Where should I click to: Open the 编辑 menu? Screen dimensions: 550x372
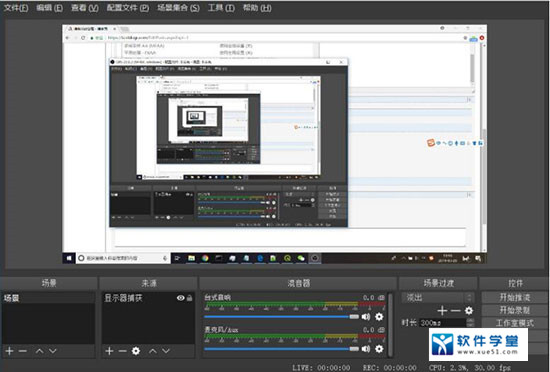(x=49, y=8)
